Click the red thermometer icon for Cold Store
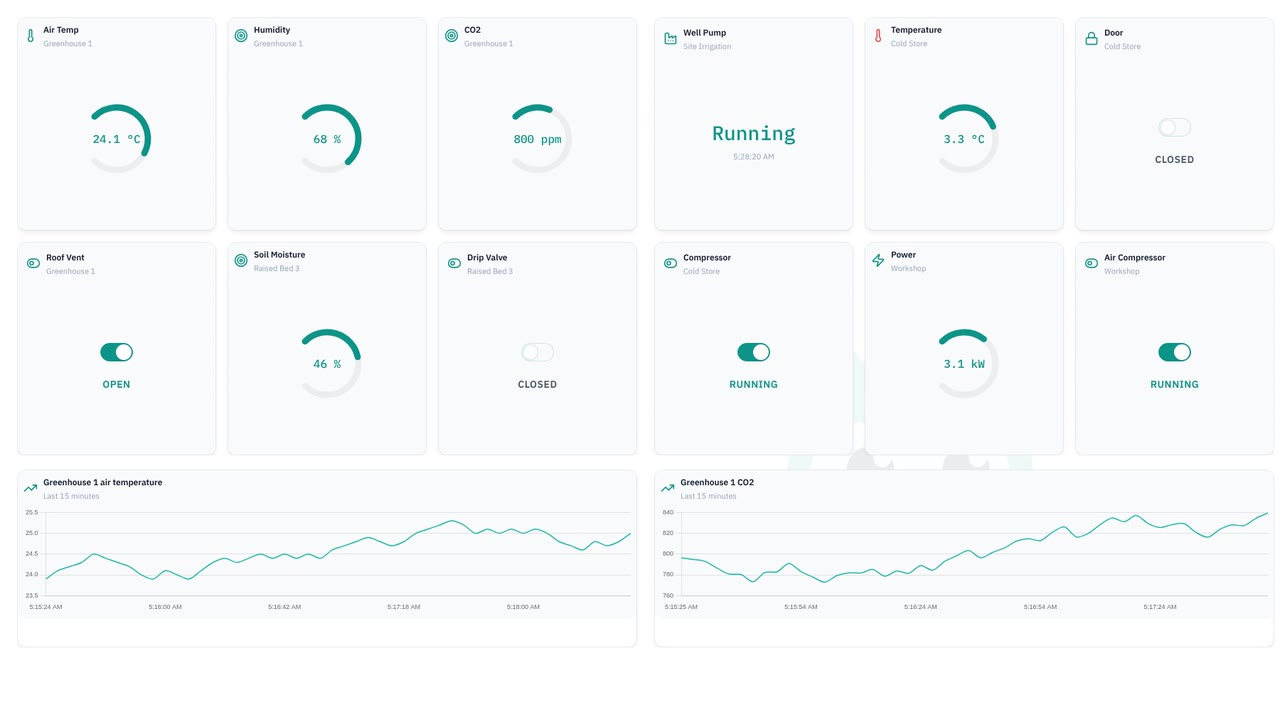This screenshot has height=720, width=1280. [x=878, y=36]
